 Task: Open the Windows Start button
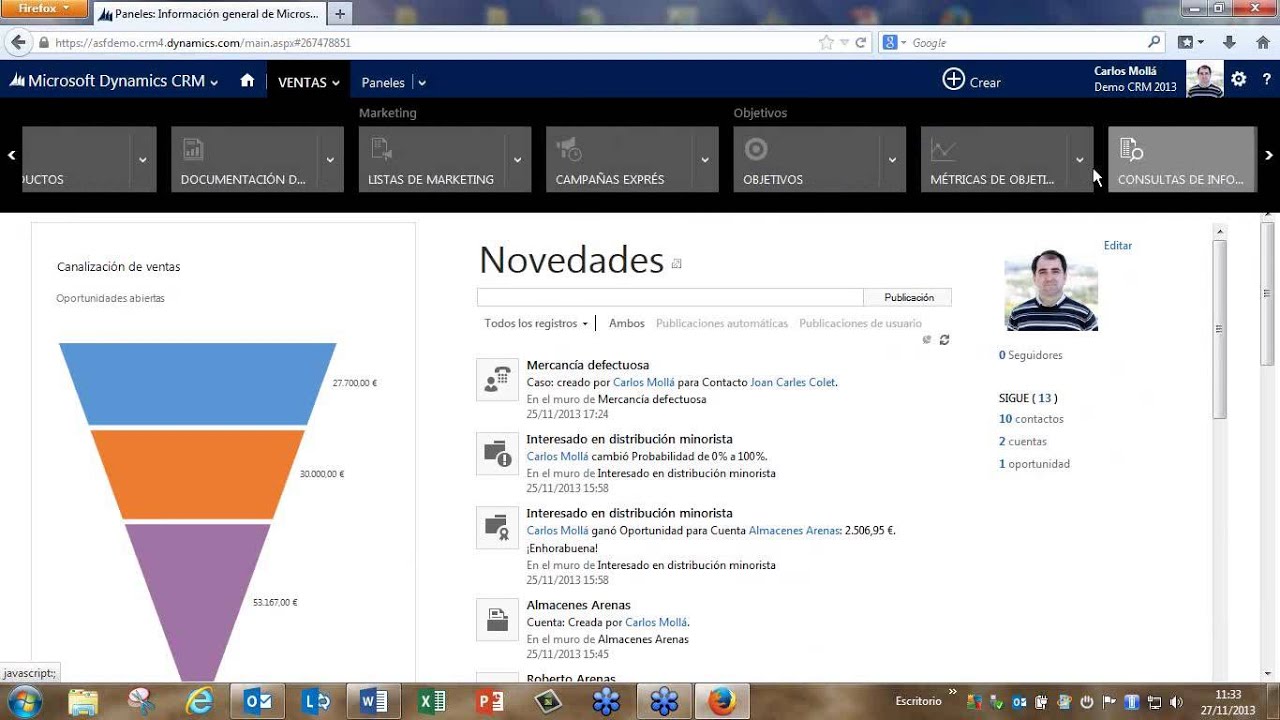pyautogui.click(x=23, y=702)
